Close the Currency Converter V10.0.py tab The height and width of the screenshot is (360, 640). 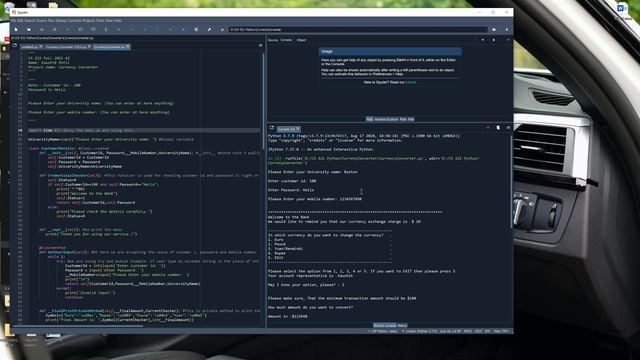(x=89, y=47)
